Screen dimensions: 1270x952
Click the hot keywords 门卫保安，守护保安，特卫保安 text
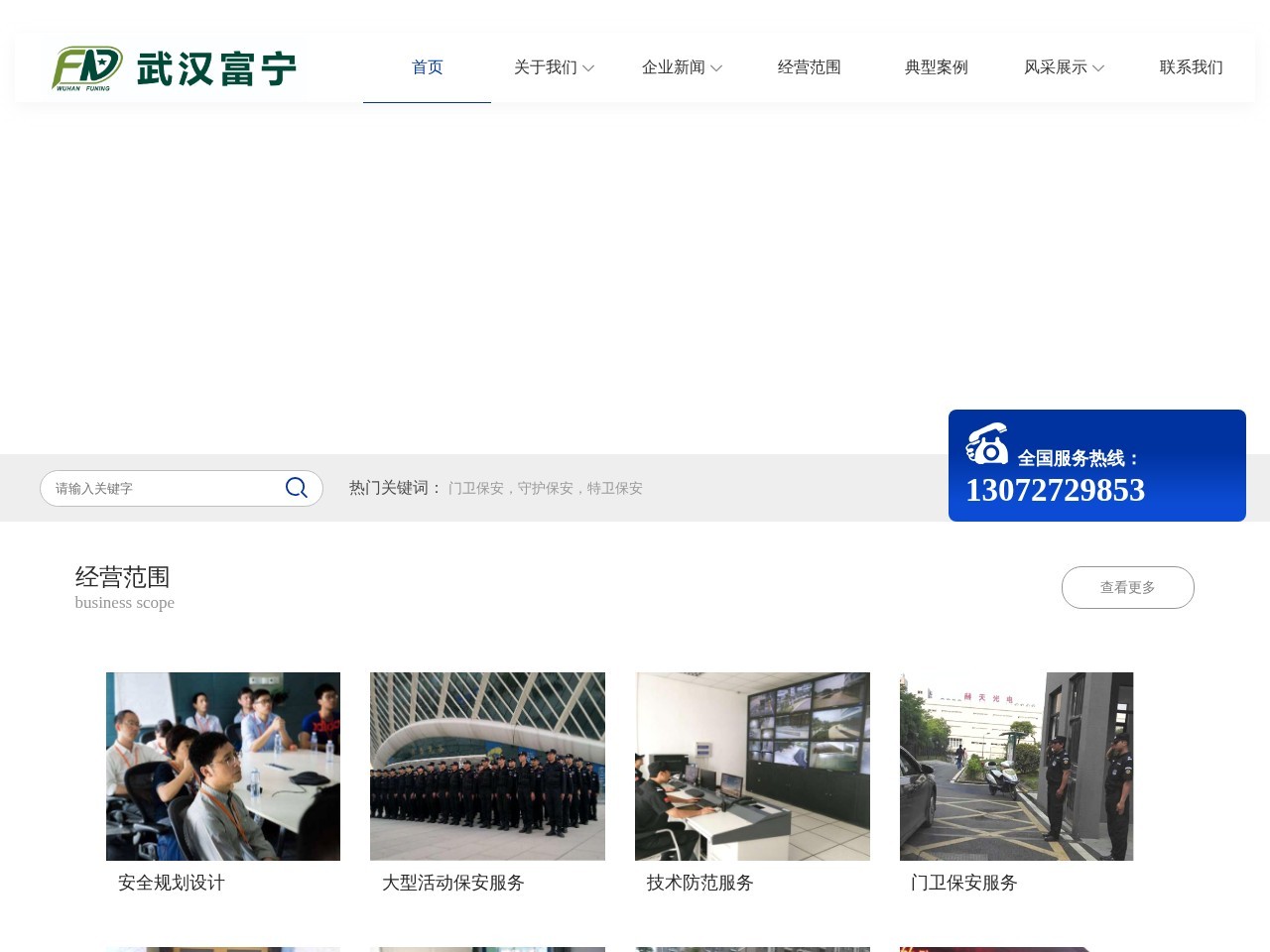click(546, 488)
